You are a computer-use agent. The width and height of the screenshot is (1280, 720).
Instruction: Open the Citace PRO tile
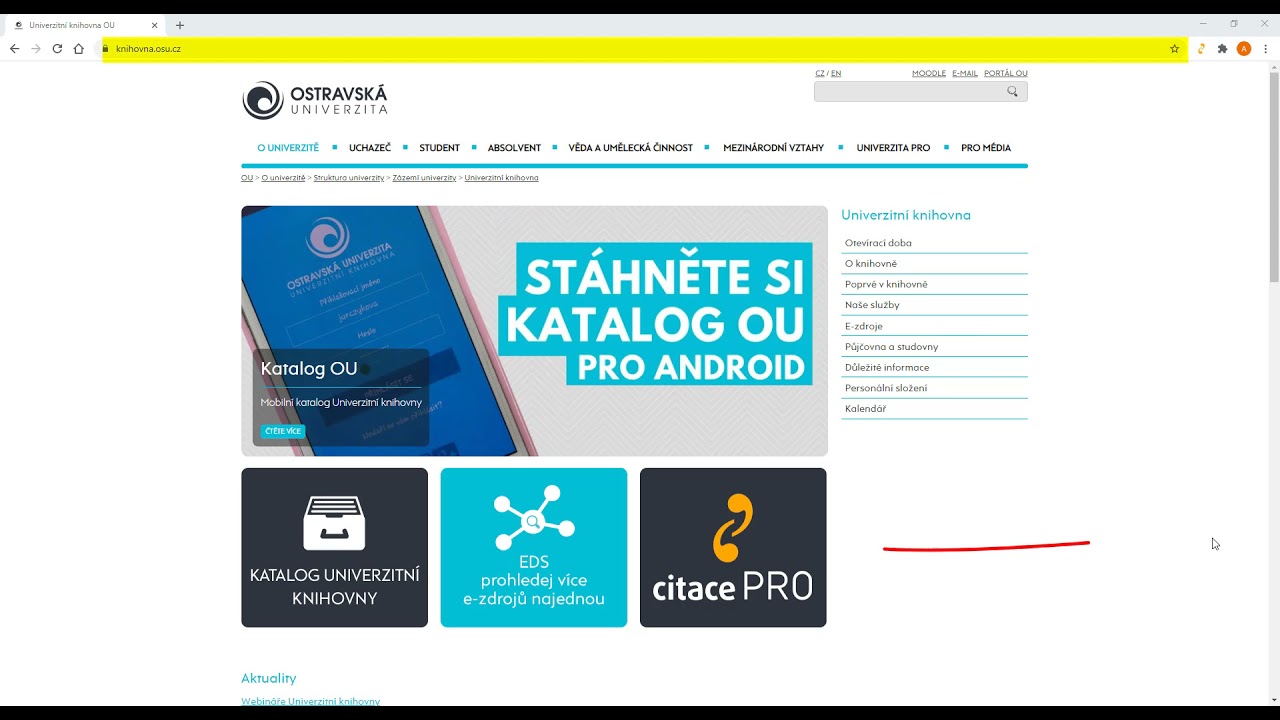pos(733,547)
